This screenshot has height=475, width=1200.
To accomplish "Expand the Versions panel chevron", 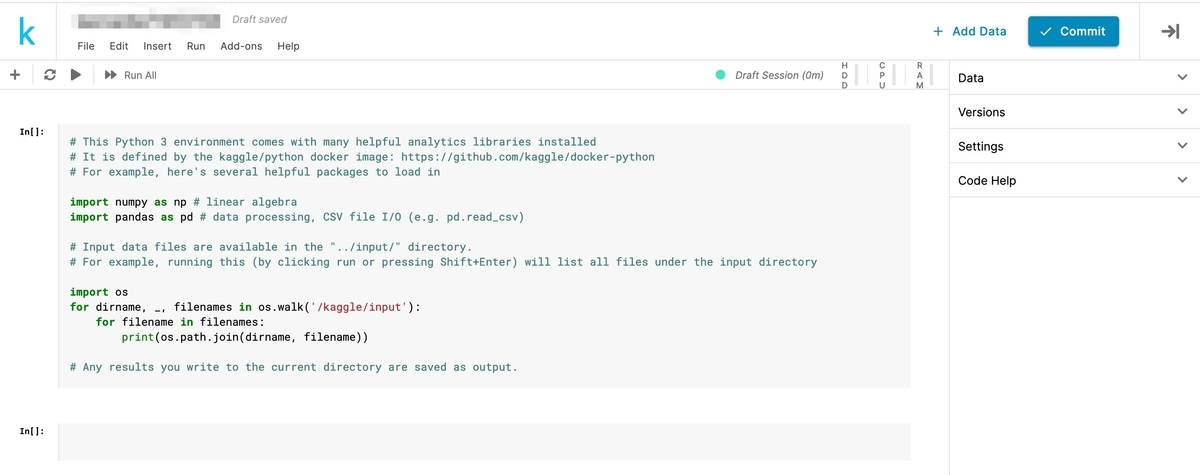I will tap(1183, 112).
